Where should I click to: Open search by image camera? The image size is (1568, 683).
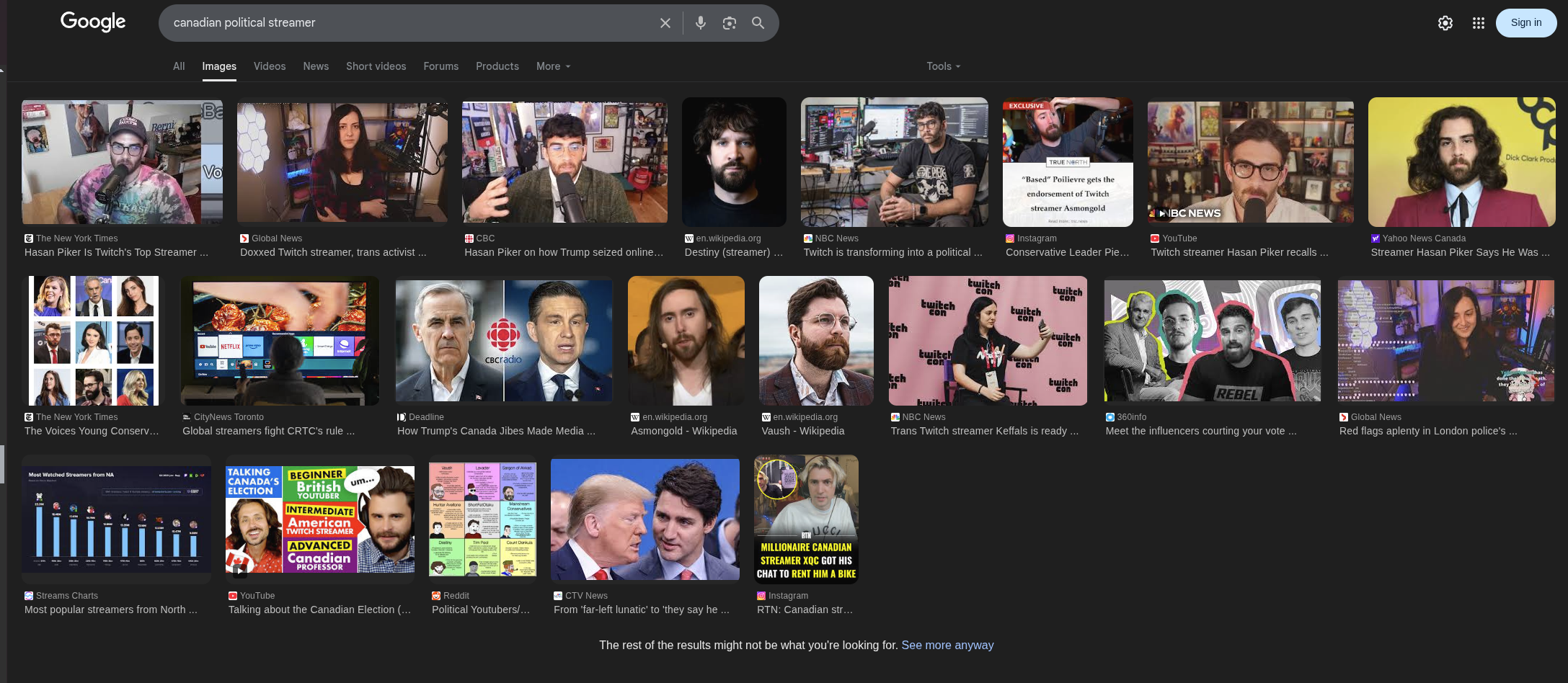[x=730, y=23]
